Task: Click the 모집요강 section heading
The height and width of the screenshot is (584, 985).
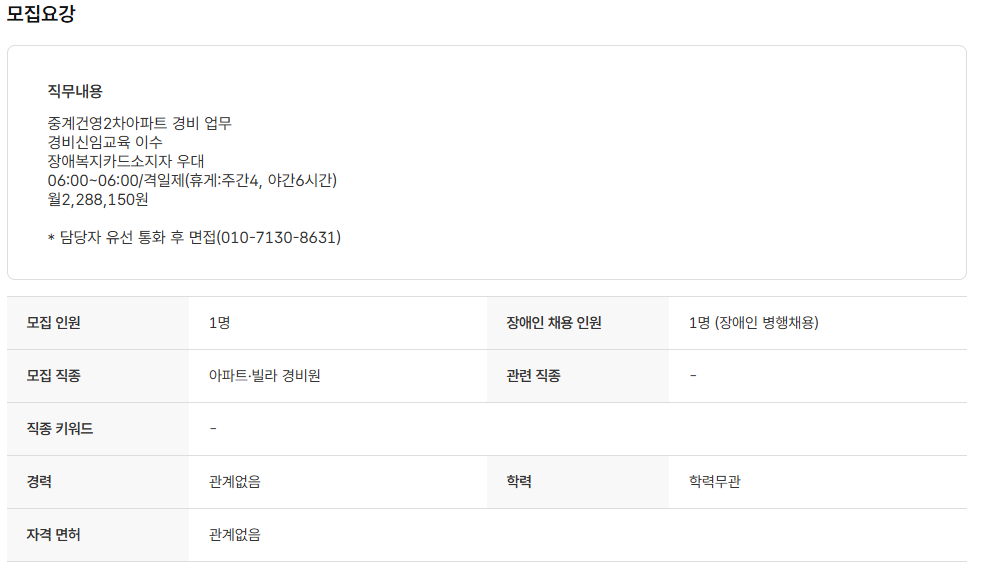Action: click(x=41, y=14)
